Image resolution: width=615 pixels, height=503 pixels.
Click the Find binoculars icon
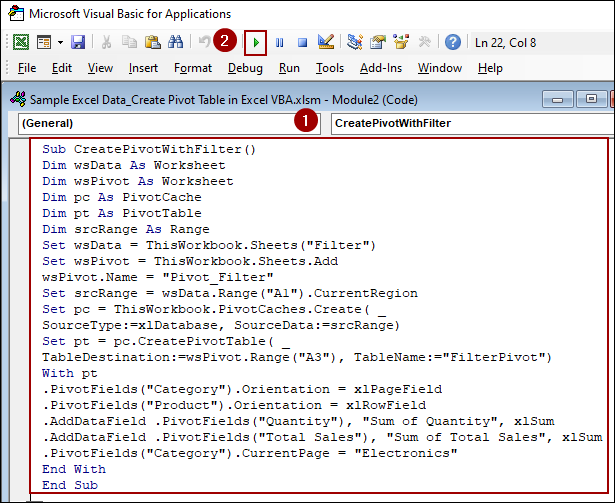click(175, 42)
